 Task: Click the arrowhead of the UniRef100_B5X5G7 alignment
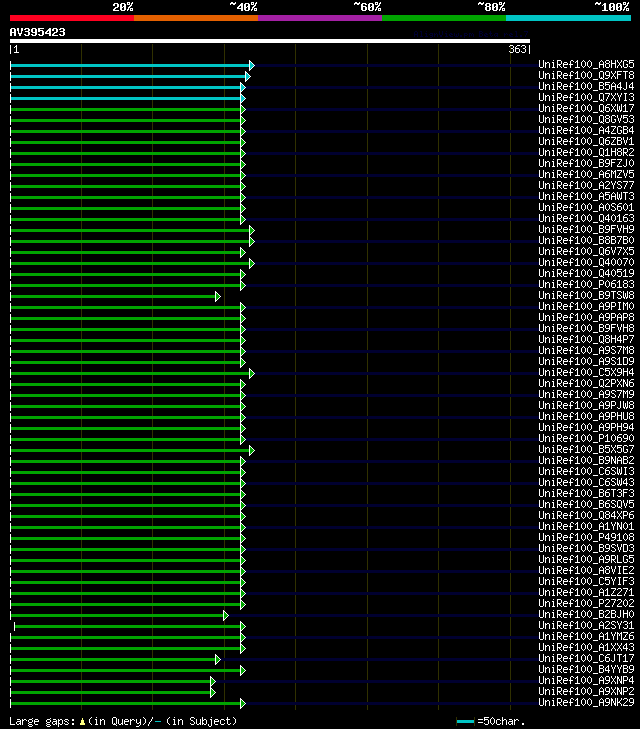tap(251, 451)
